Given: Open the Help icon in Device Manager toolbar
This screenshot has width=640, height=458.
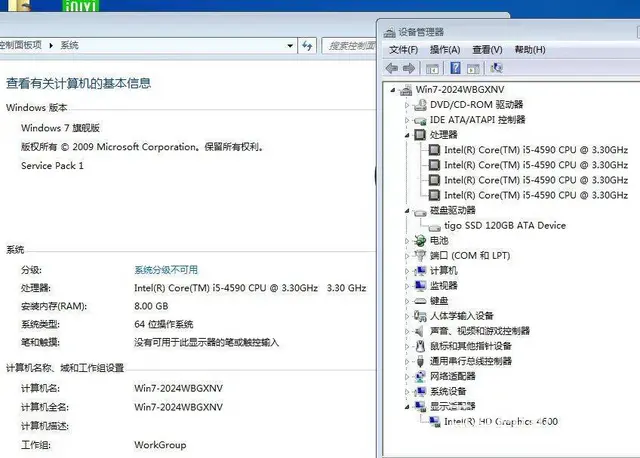Looking at the screenshot, I should point(455,68).
